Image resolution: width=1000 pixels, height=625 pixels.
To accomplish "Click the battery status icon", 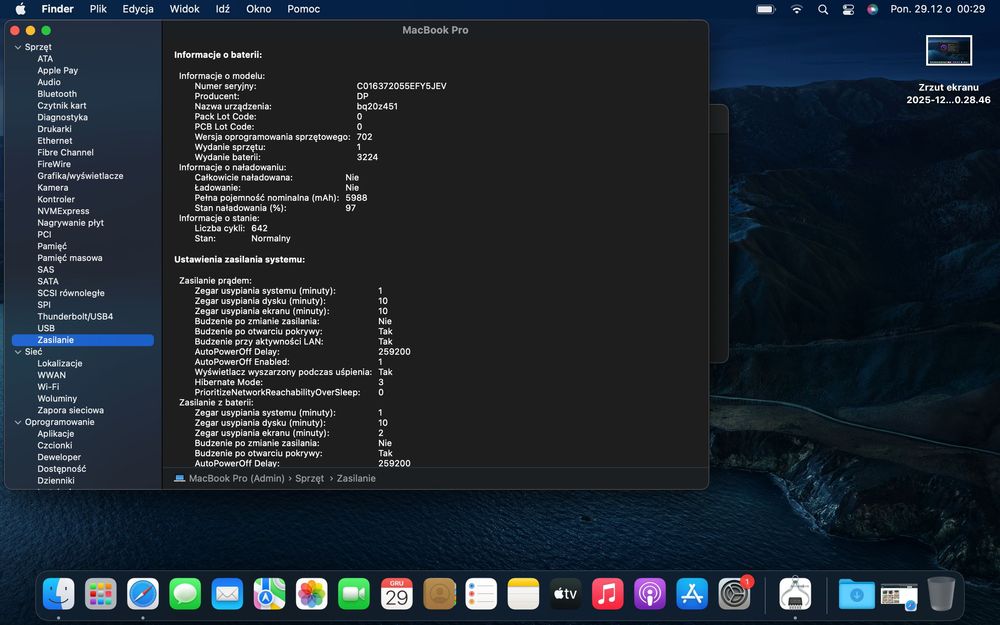I will pyautogui.click(x=766, y=9).
